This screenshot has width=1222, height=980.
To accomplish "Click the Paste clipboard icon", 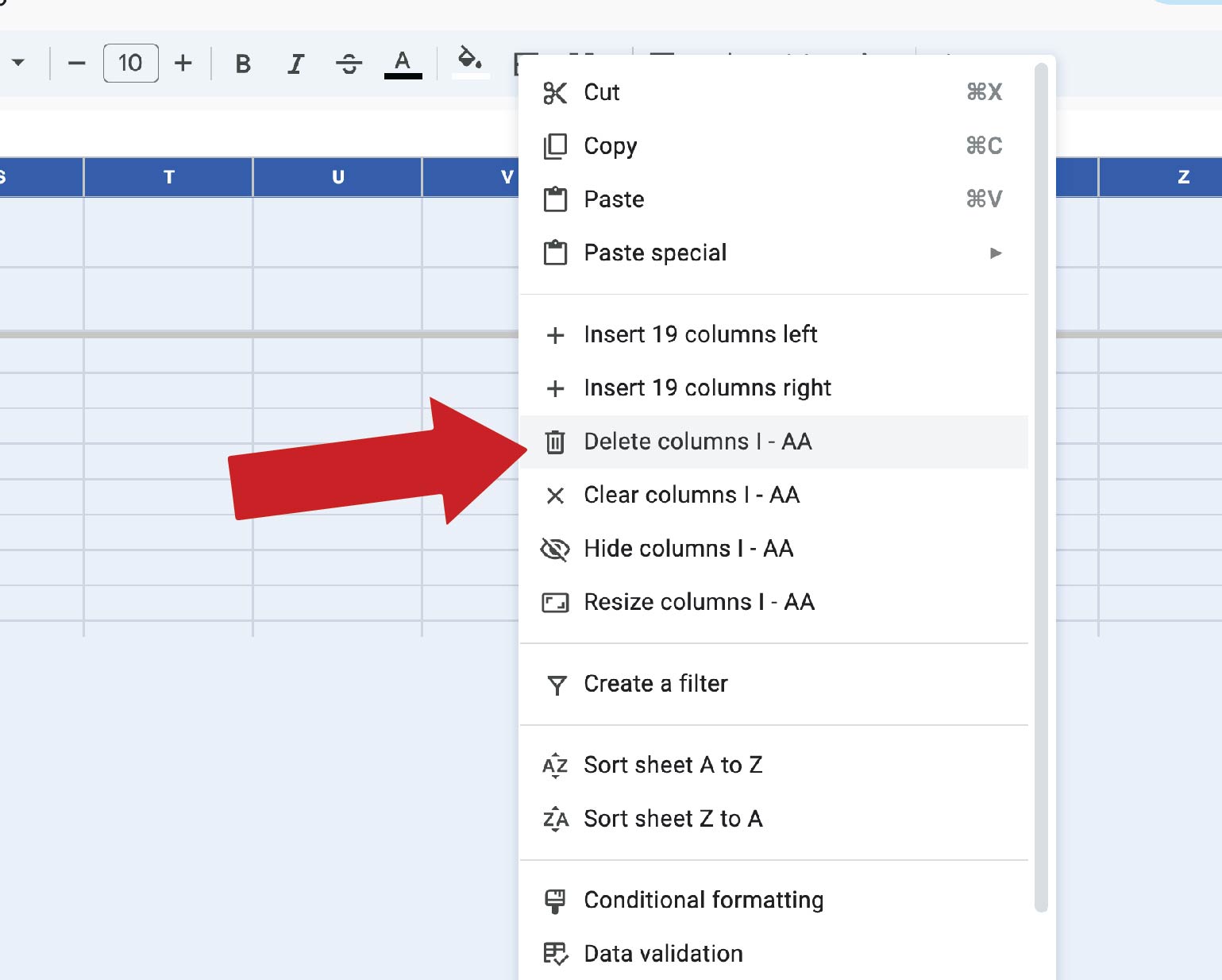I will (x=556, y=199).
